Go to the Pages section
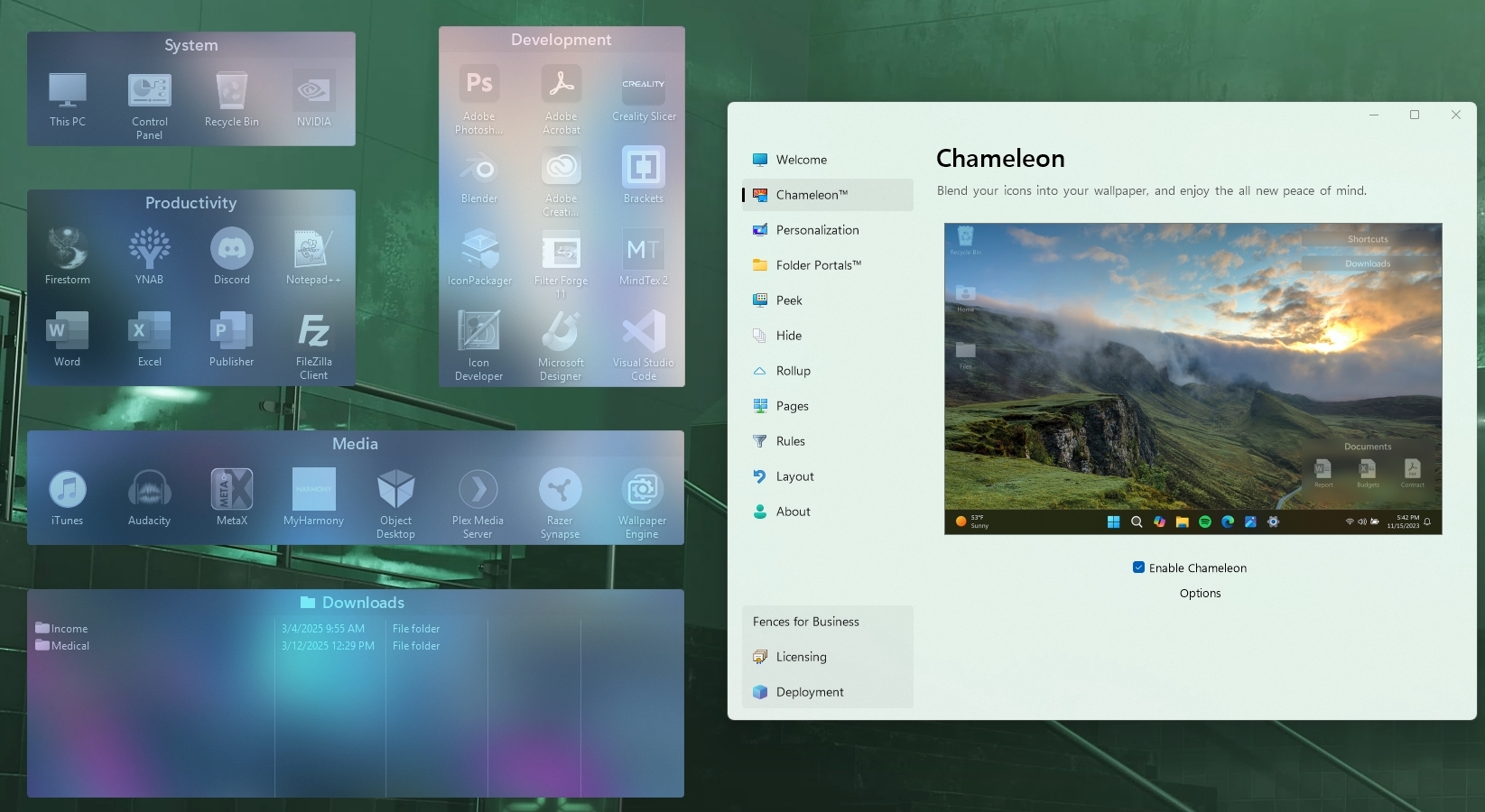 pos(828,406)
